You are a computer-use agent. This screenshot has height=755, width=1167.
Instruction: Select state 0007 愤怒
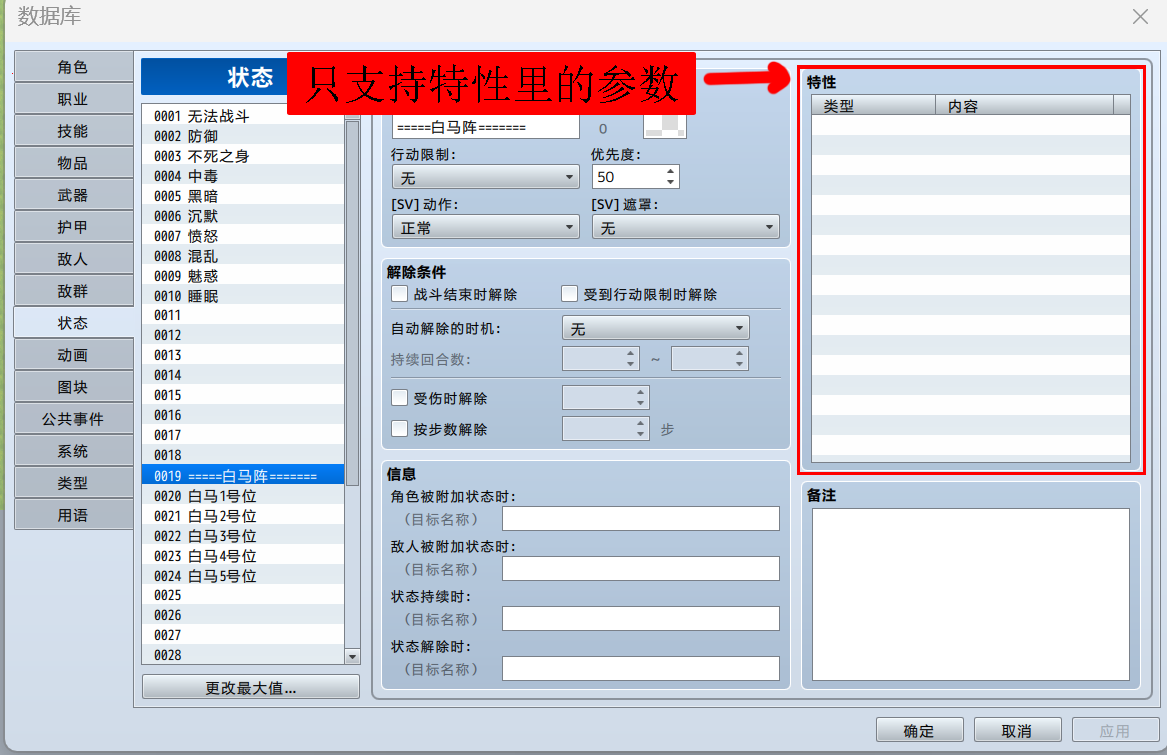[x=243, y=236]
